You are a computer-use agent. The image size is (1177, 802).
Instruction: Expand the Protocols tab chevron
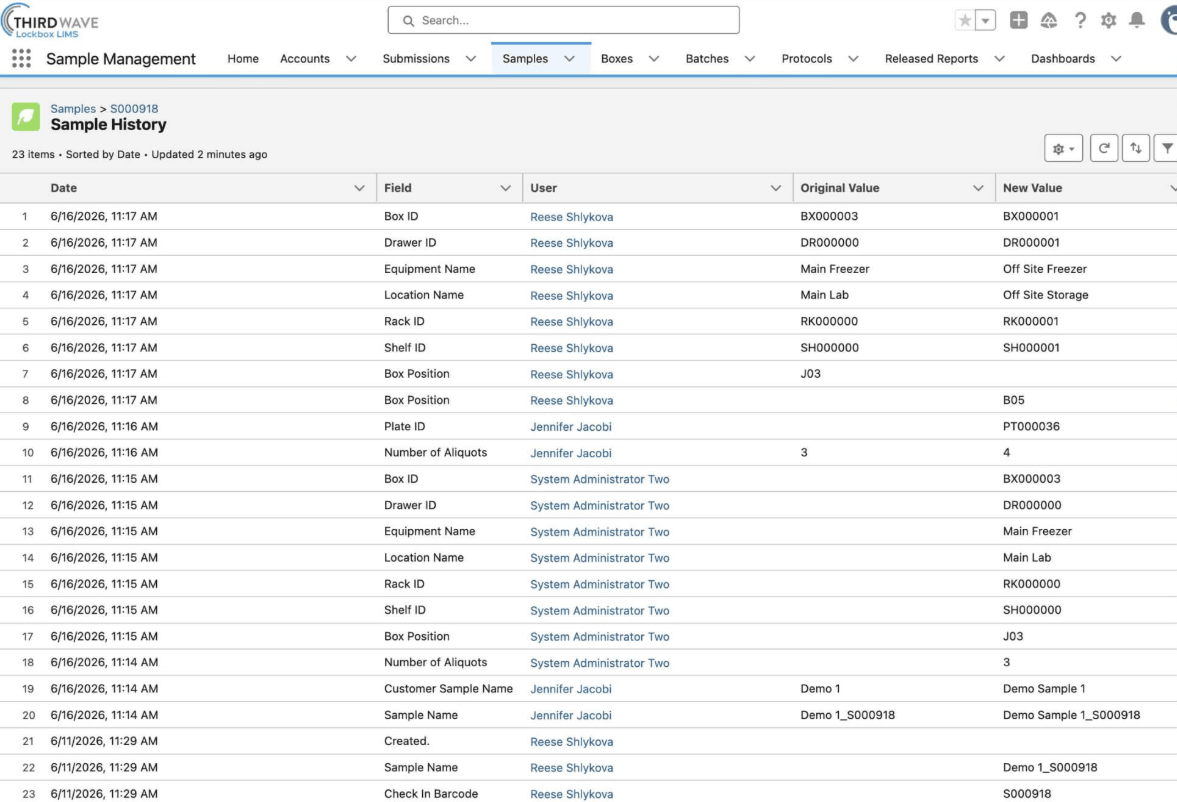click(853, 59)
